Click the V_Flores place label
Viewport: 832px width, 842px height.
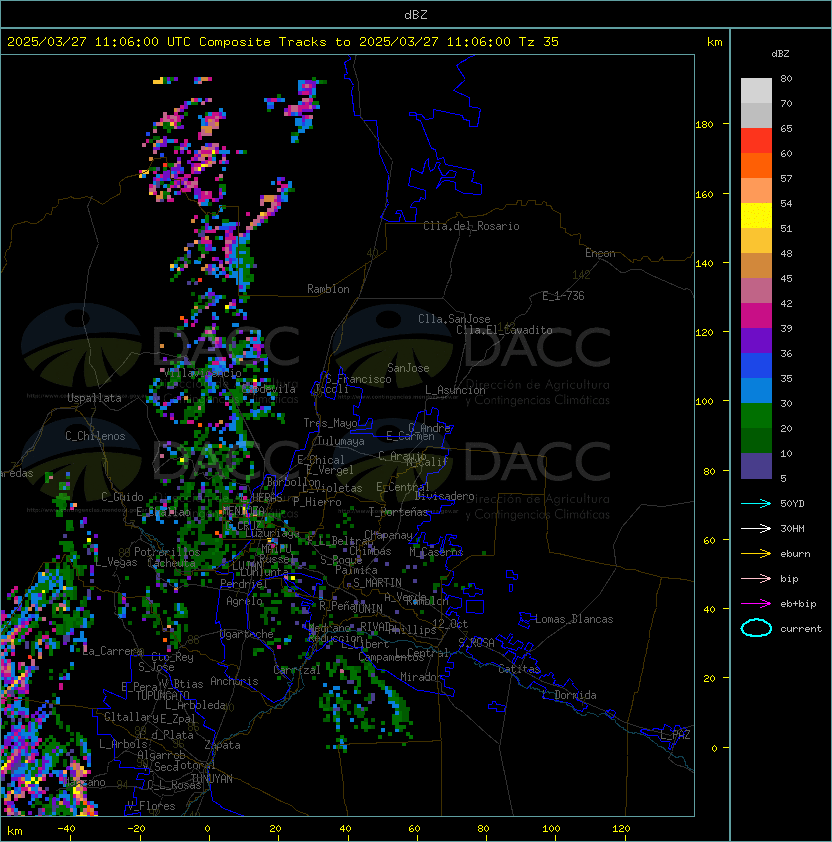(151, 806)
